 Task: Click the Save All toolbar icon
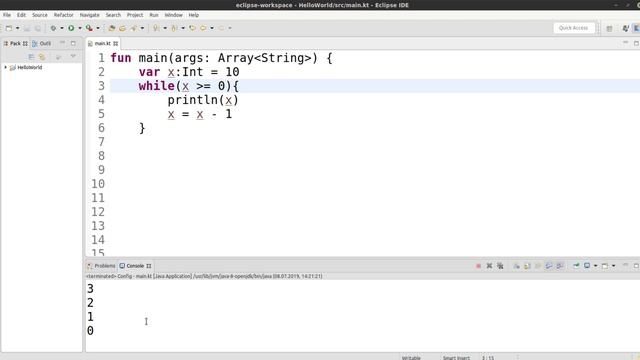[38, 28]
